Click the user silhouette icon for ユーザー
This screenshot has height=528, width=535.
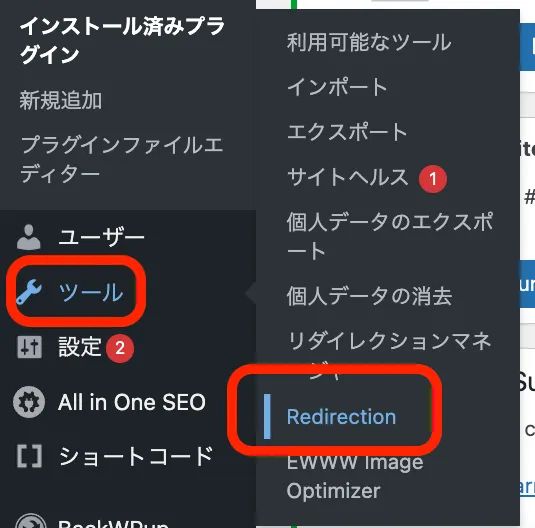click(x=29, y=237)
